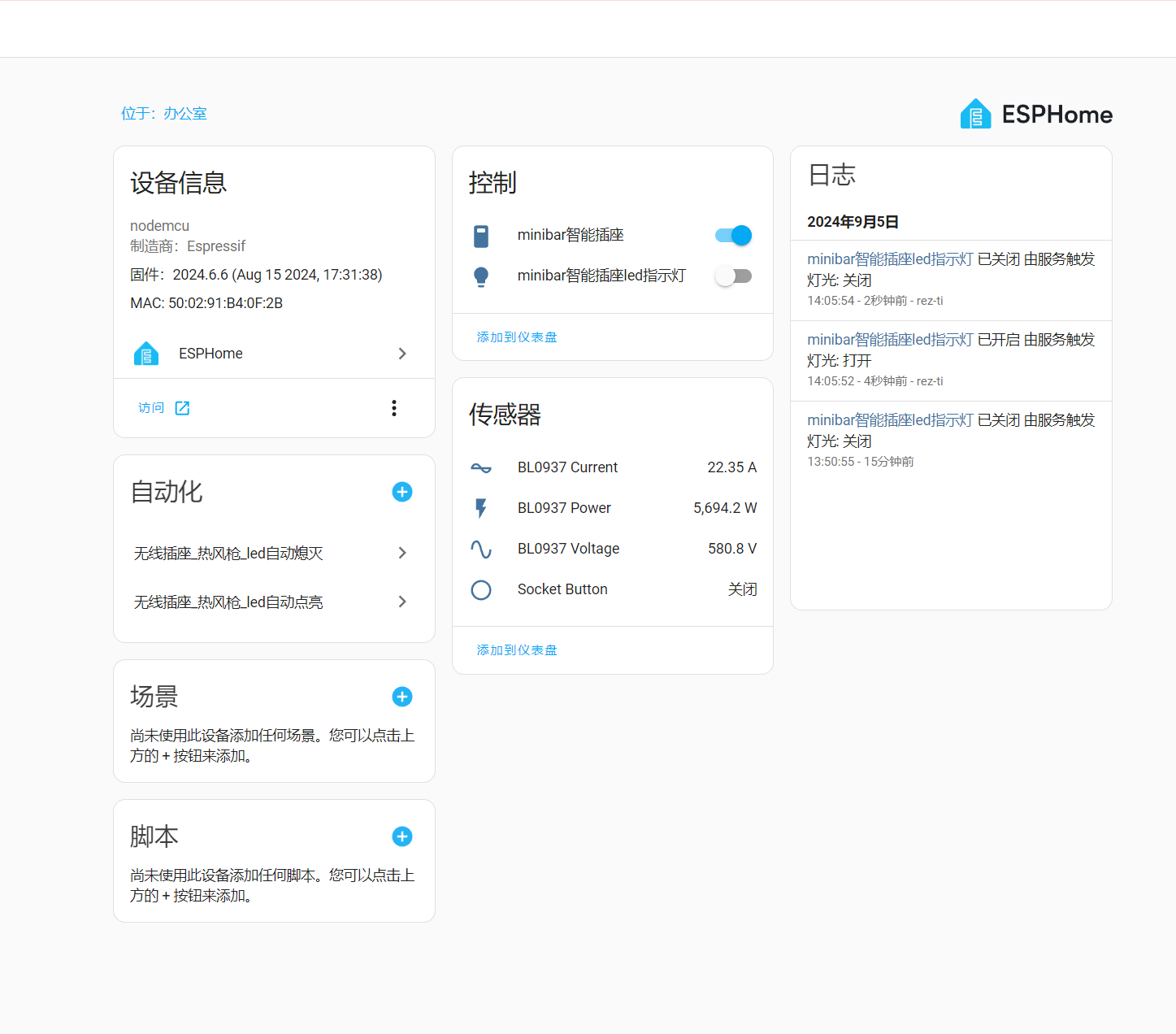Image resolution: width=1176 pixels, height=1034 pixels.
Task: Click the lightbulb icon for led指示灯
Action: (x=481, y=276)
